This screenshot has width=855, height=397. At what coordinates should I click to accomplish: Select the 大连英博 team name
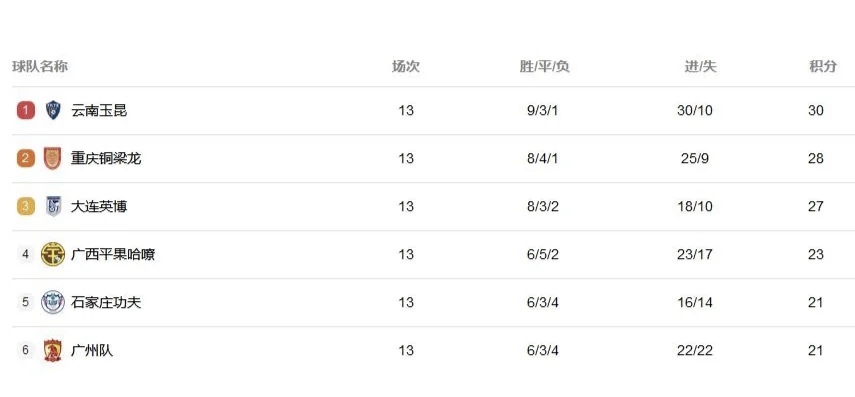pyautogui.click(x=99, y=207)
